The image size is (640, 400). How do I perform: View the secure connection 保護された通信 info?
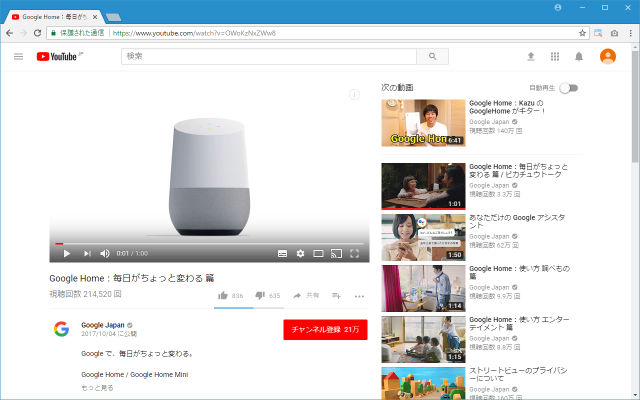(78, 33)
